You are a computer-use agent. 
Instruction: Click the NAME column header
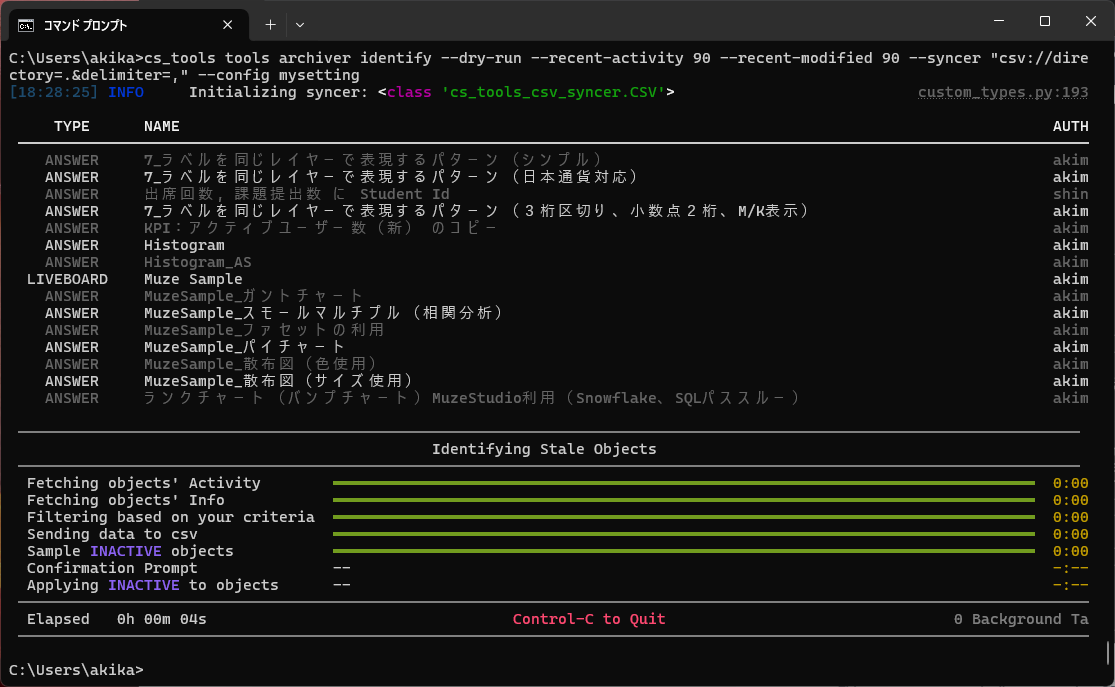[x=161, y=127]
